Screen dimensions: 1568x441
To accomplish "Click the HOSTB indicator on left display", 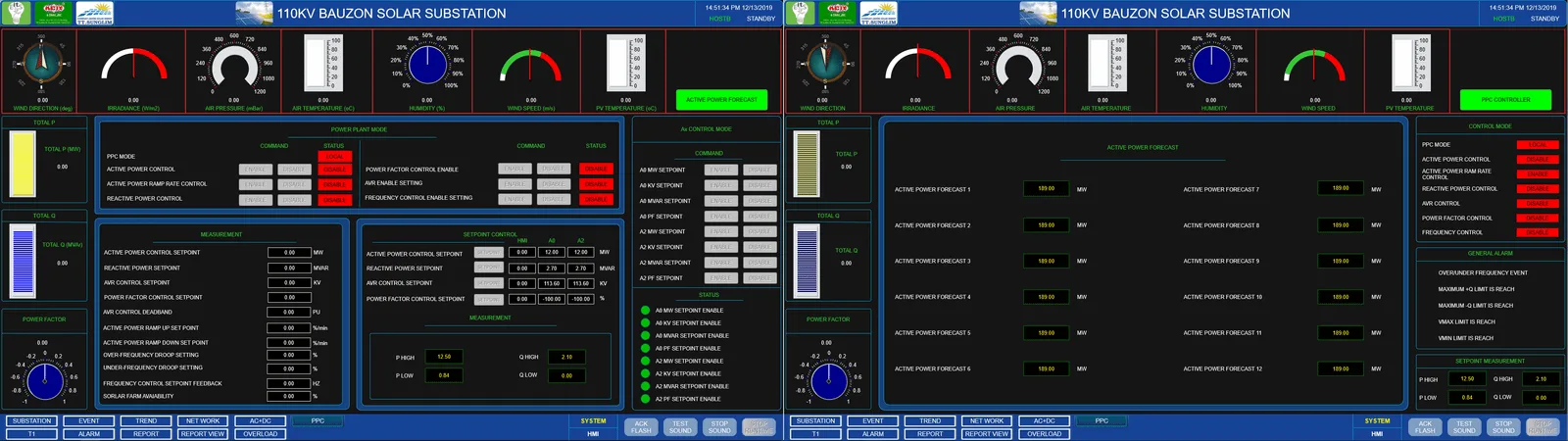I will click(x=720, y=19).
